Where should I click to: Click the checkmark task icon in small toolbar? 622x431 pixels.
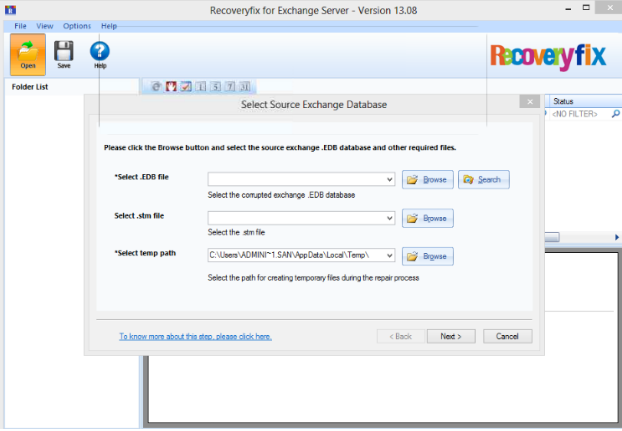(186, 86)
